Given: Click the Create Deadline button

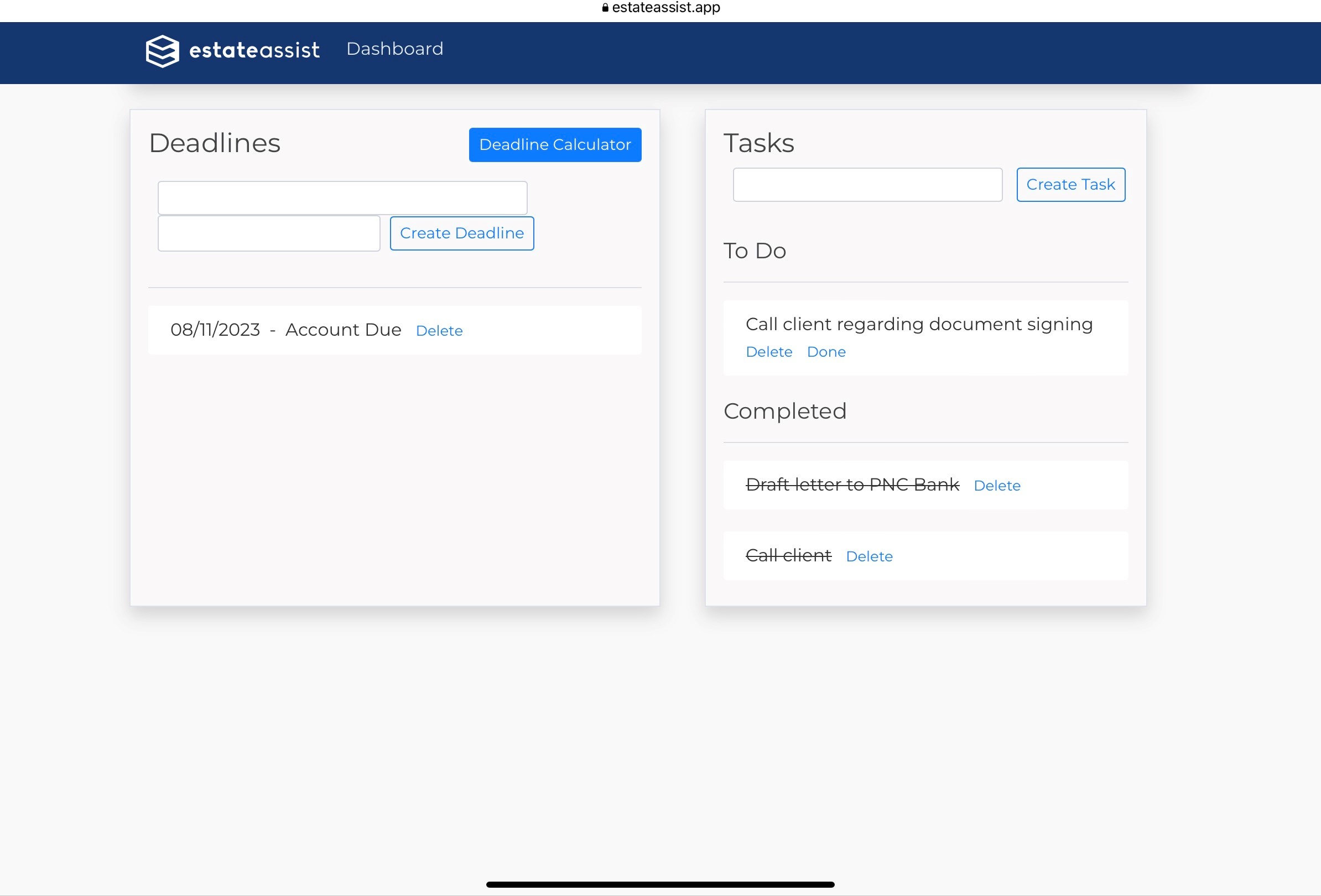Looking at the screenshot, I should point(461,233).
